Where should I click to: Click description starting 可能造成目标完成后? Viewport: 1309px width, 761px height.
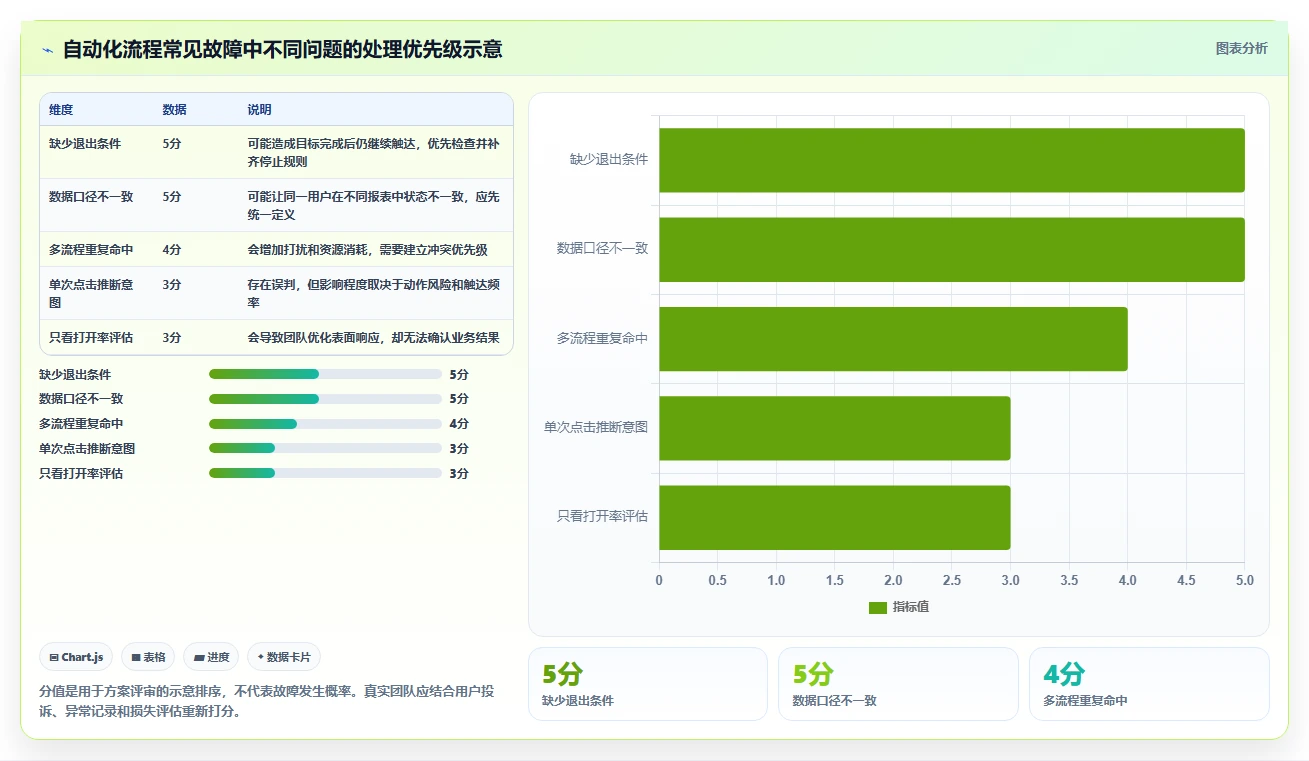click(x=374, y=152)
